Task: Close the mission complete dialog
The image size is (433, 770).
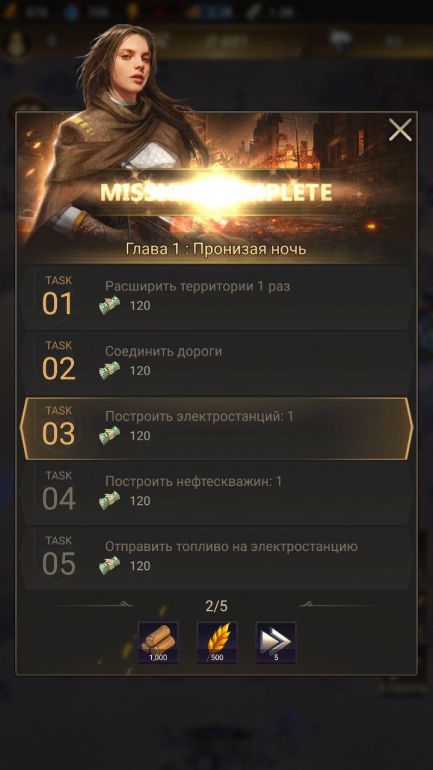Action: click(400, 130)
